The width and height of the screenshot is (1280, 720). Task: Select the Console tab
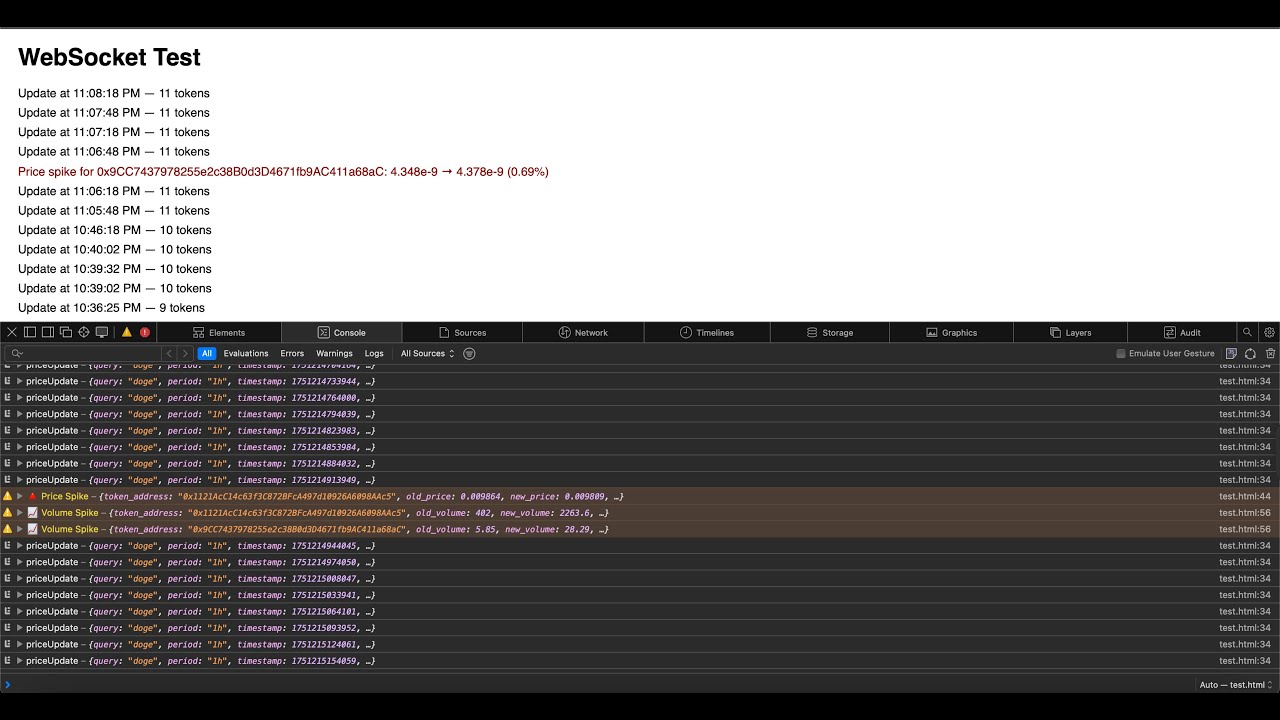click(342, 332)
